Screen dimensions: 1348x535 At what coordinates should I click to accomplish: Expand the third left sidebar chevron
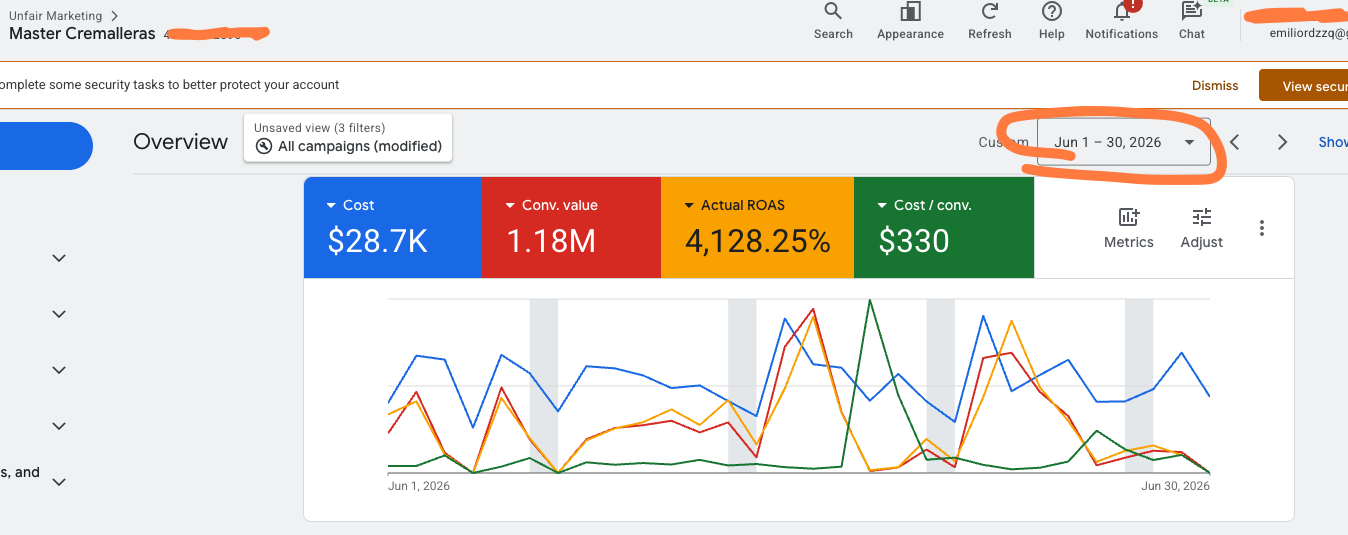pyautogui.click(x=59, y=370)
